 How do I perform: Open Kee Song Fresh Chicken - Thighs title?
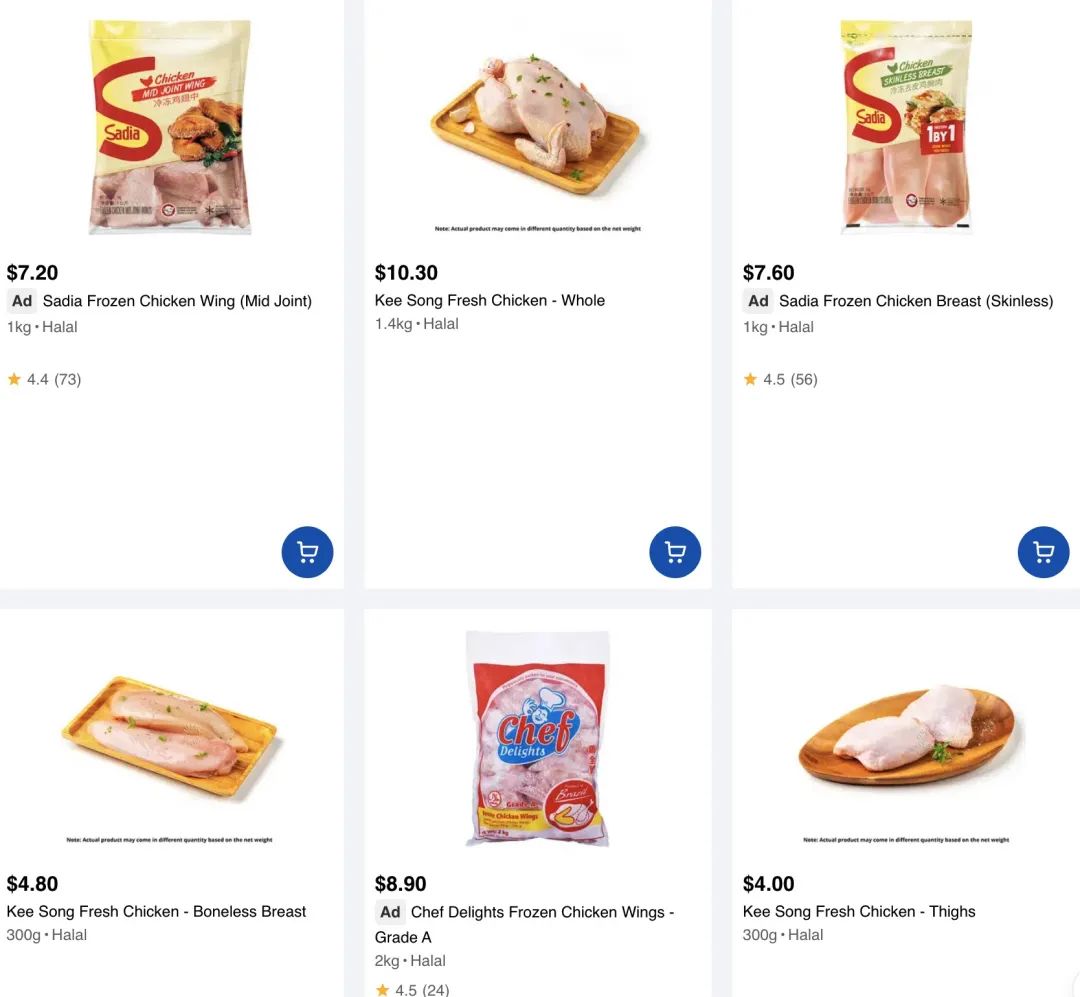859,911
